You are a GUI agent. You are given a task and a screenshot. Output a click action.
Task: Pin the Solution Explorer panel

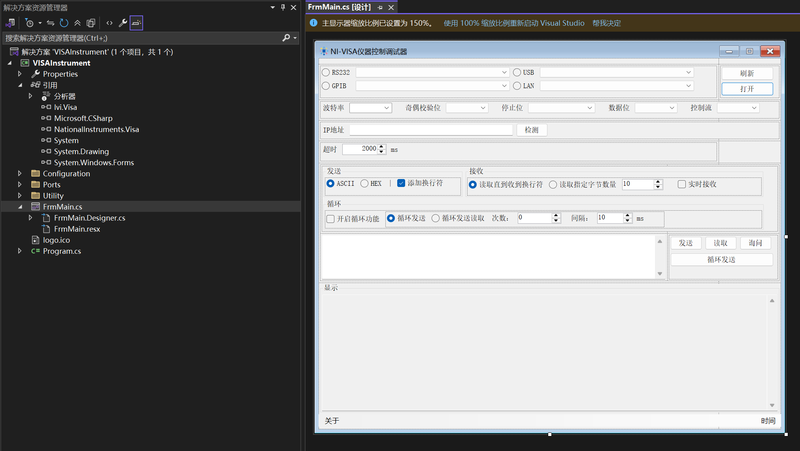[283, 8]
